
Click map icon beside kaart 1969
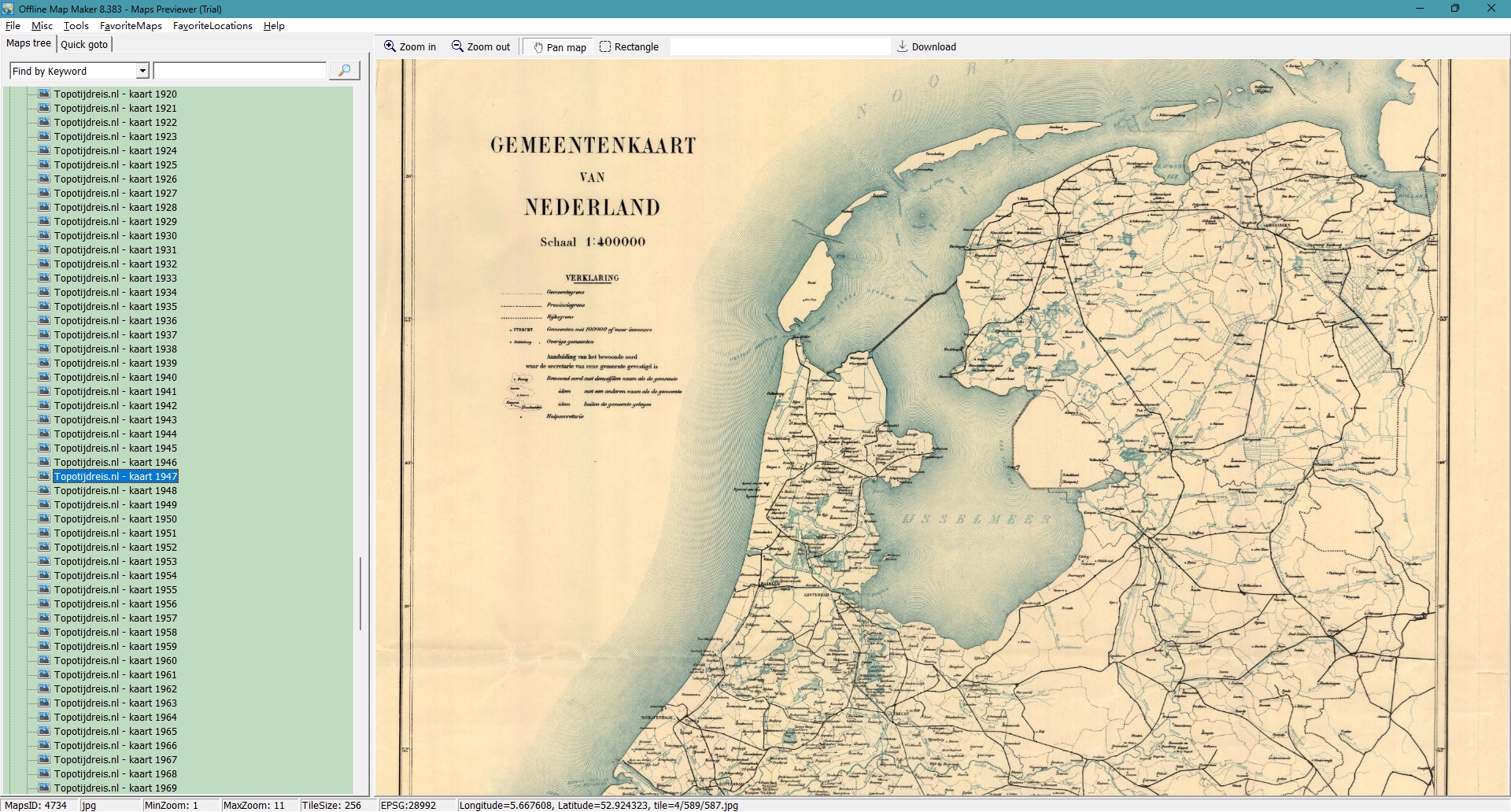click(44, 788)
